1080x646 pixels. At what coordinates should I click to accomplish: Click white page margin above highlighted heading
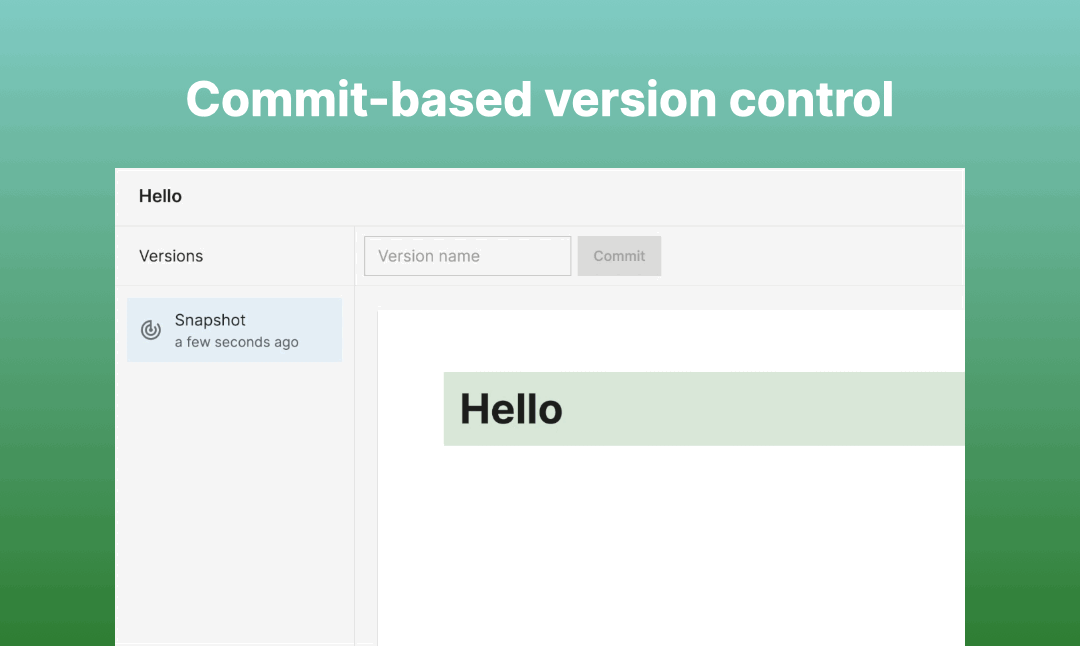671,341
